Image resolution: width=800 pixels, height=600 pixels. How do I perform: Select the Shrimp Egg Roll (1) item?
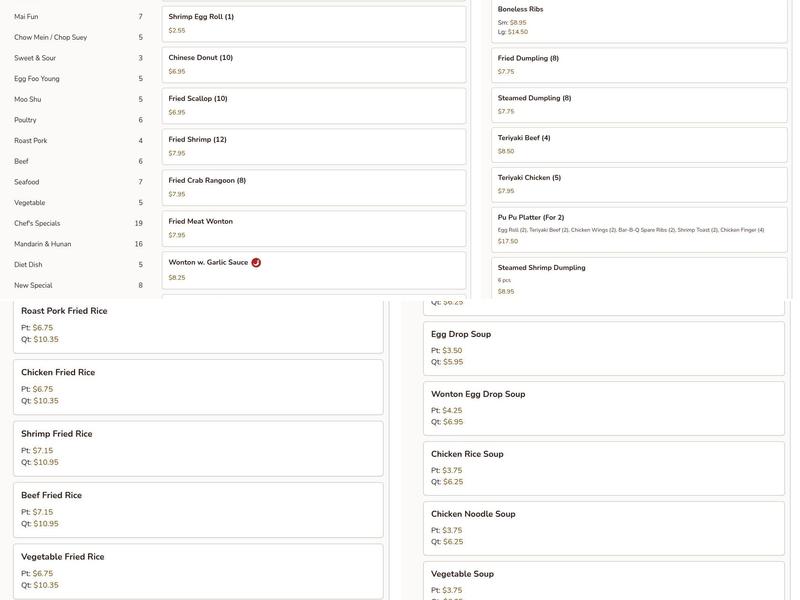(313, 24)
